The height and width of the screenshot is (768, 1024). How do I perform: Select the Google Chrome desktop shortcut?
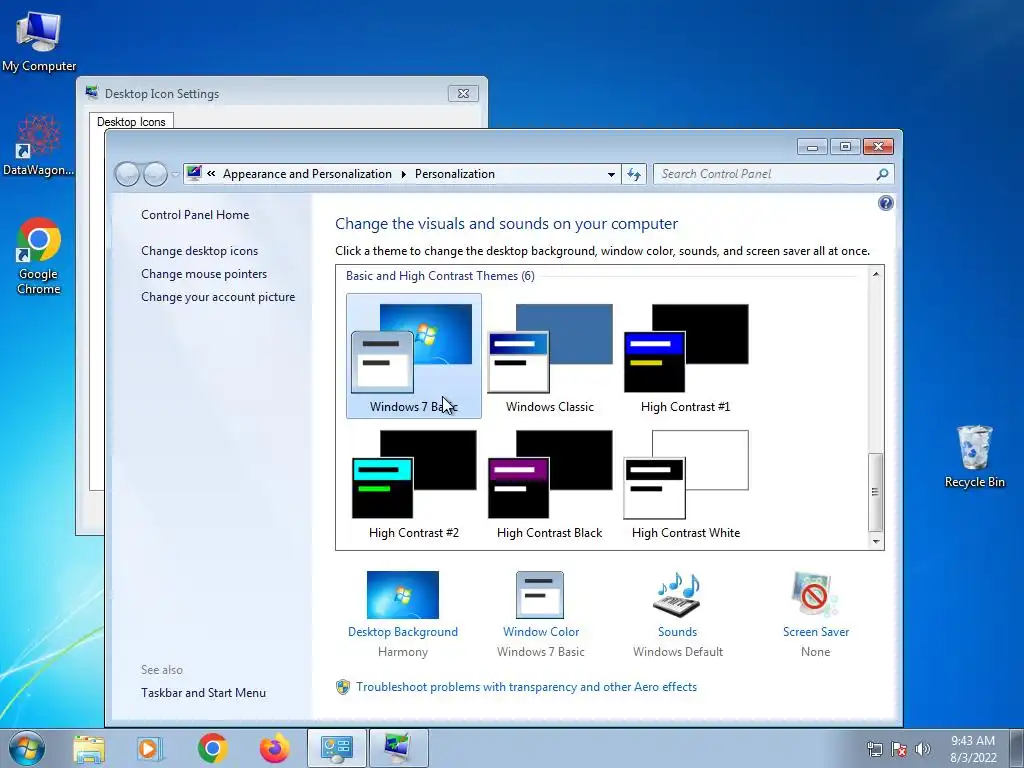click(x=39, y=255)
